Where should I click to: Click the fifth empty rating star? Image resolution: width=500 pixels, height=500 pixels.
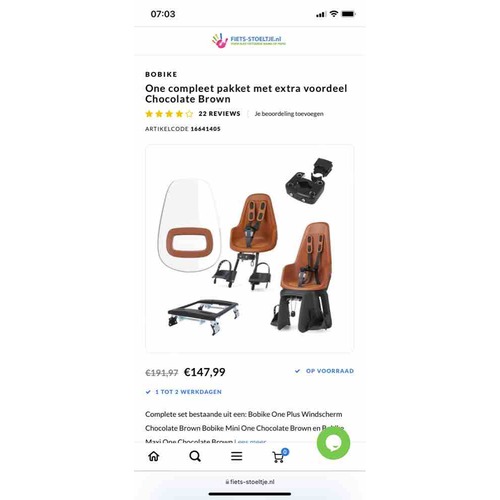point(189,114)
